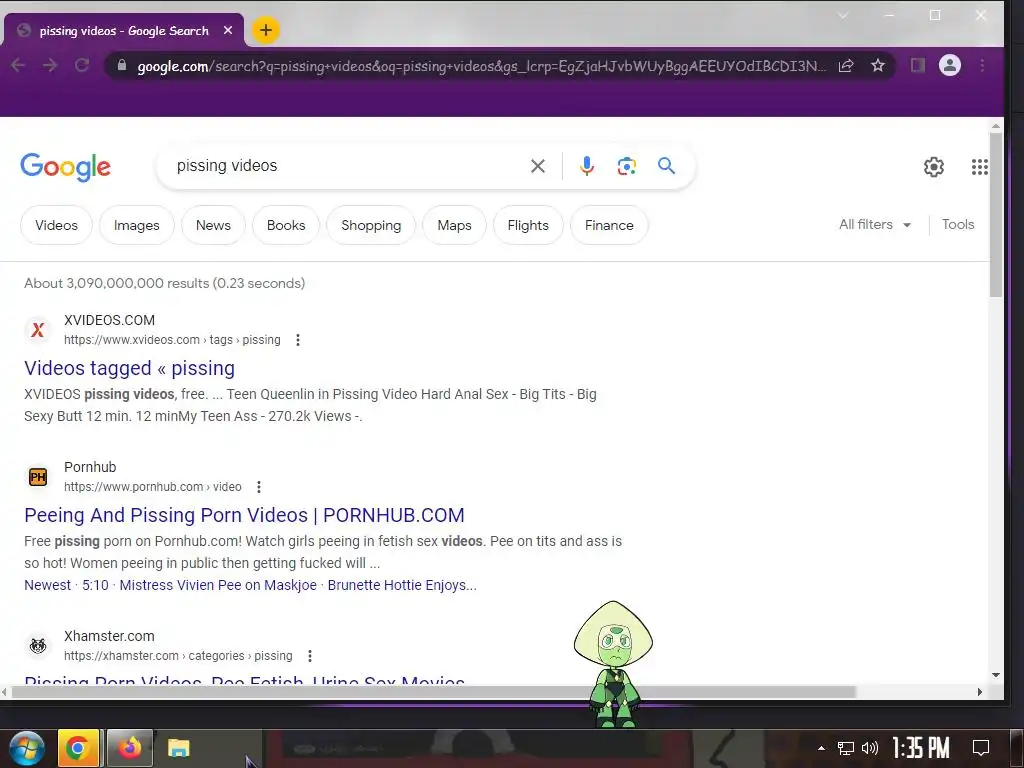Image resolution: width=1024 pixels, height=768 pixels.
Task: Open the Chrome profile avatar menu
Action: 950,65
